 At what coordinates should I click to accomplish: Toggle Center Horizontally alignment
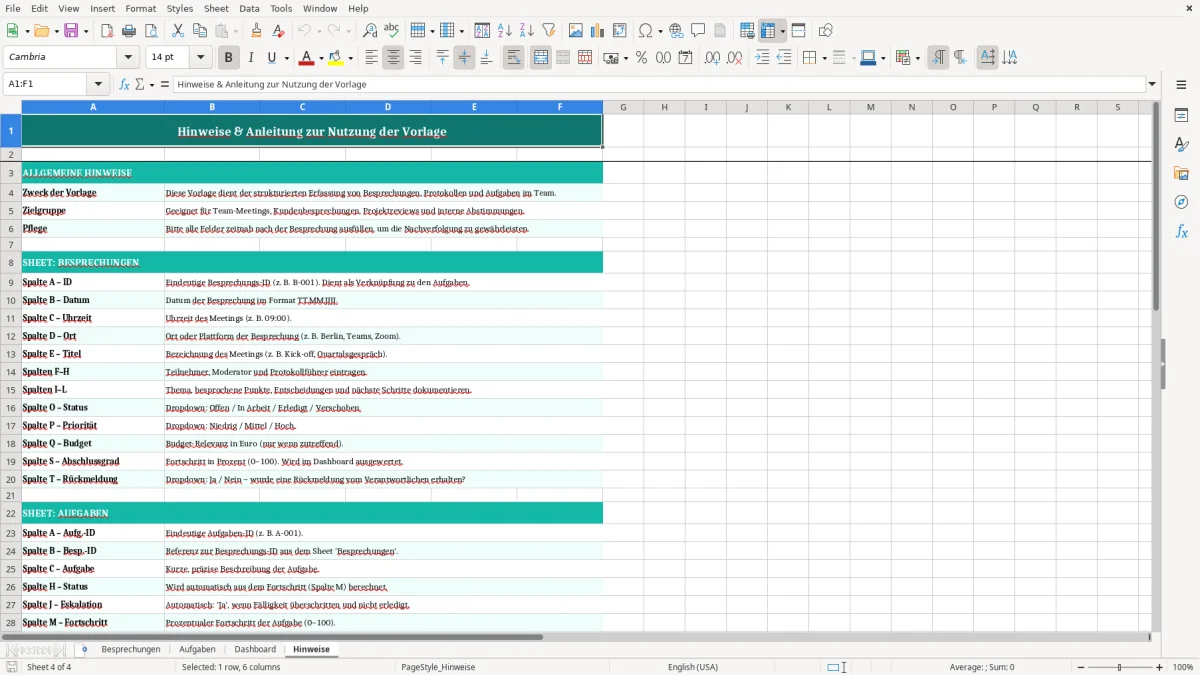pyautogui.click(x=393, y=58)
